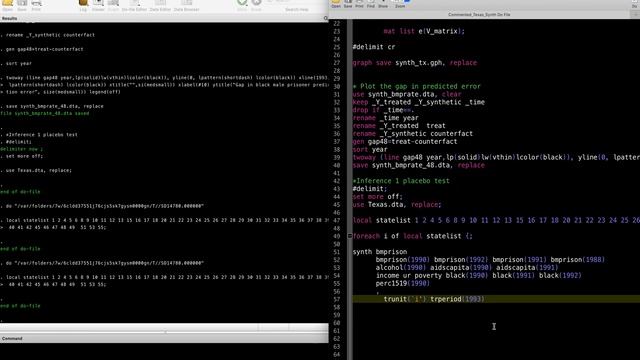
Task: Click Save in the Stata main toolbar
Action: [22, 5]
